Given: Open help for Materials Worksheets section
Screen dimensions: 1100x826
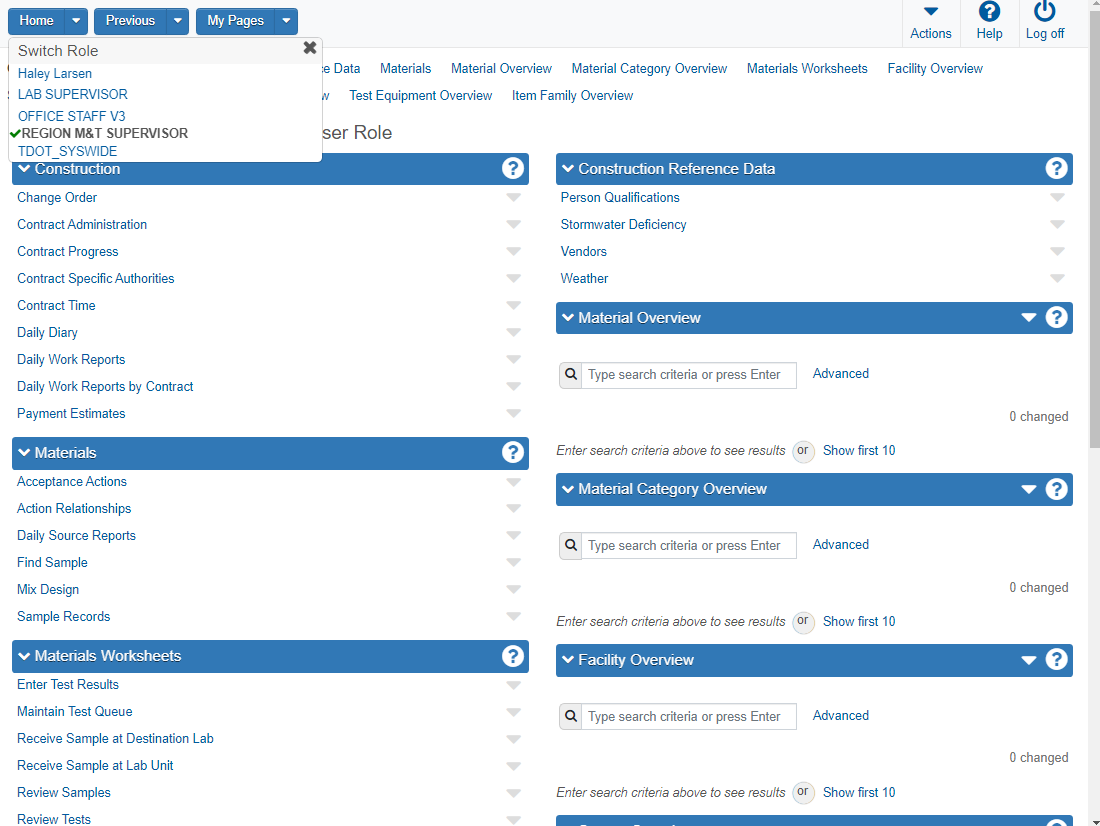Looking at the screenshot, I should pos(513,656).
